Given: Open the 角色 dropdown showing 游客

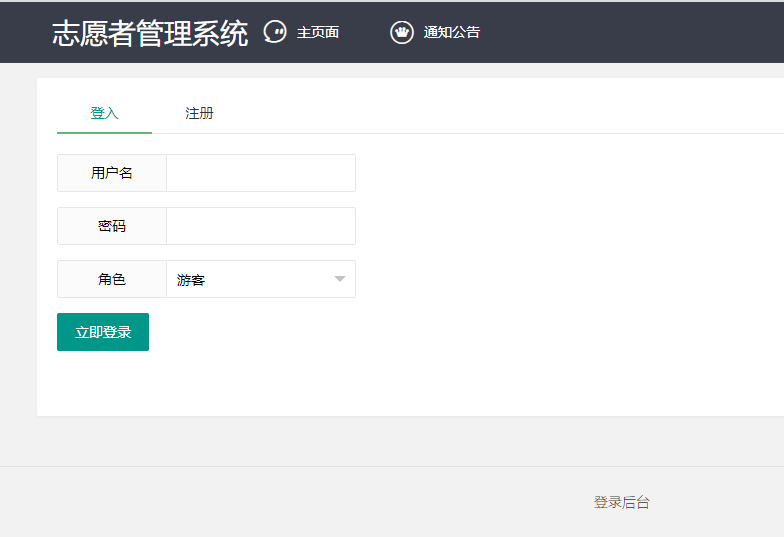Looking at the screenshot, I should pyautogui.click(x=261, y=279).
